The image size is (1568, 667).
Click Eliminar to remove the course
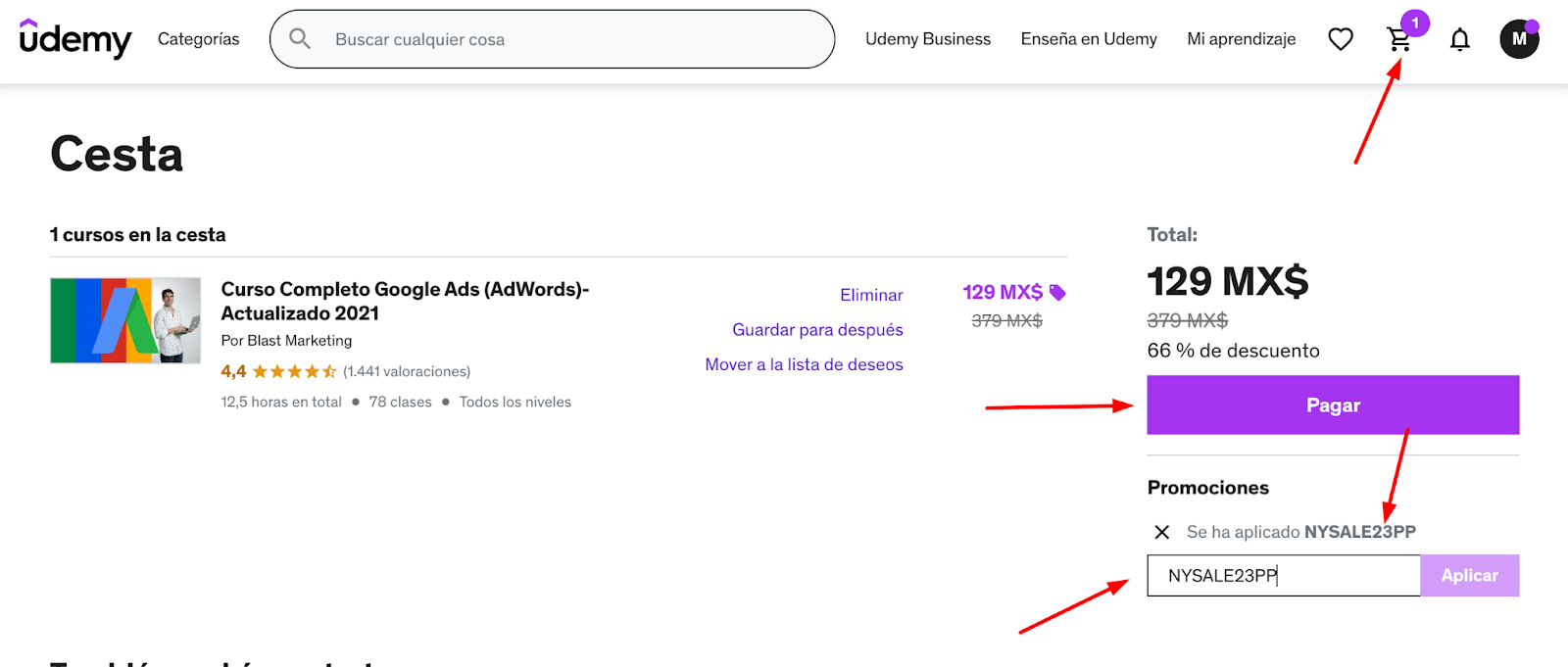pyautogui.click(x=871, y=295)
